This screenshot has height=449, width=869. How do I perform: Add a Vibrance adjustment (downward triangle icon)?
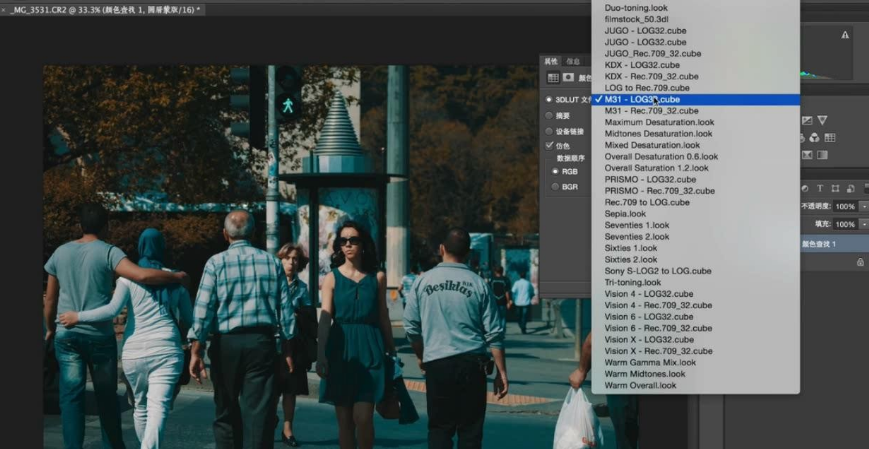(822, 120)
